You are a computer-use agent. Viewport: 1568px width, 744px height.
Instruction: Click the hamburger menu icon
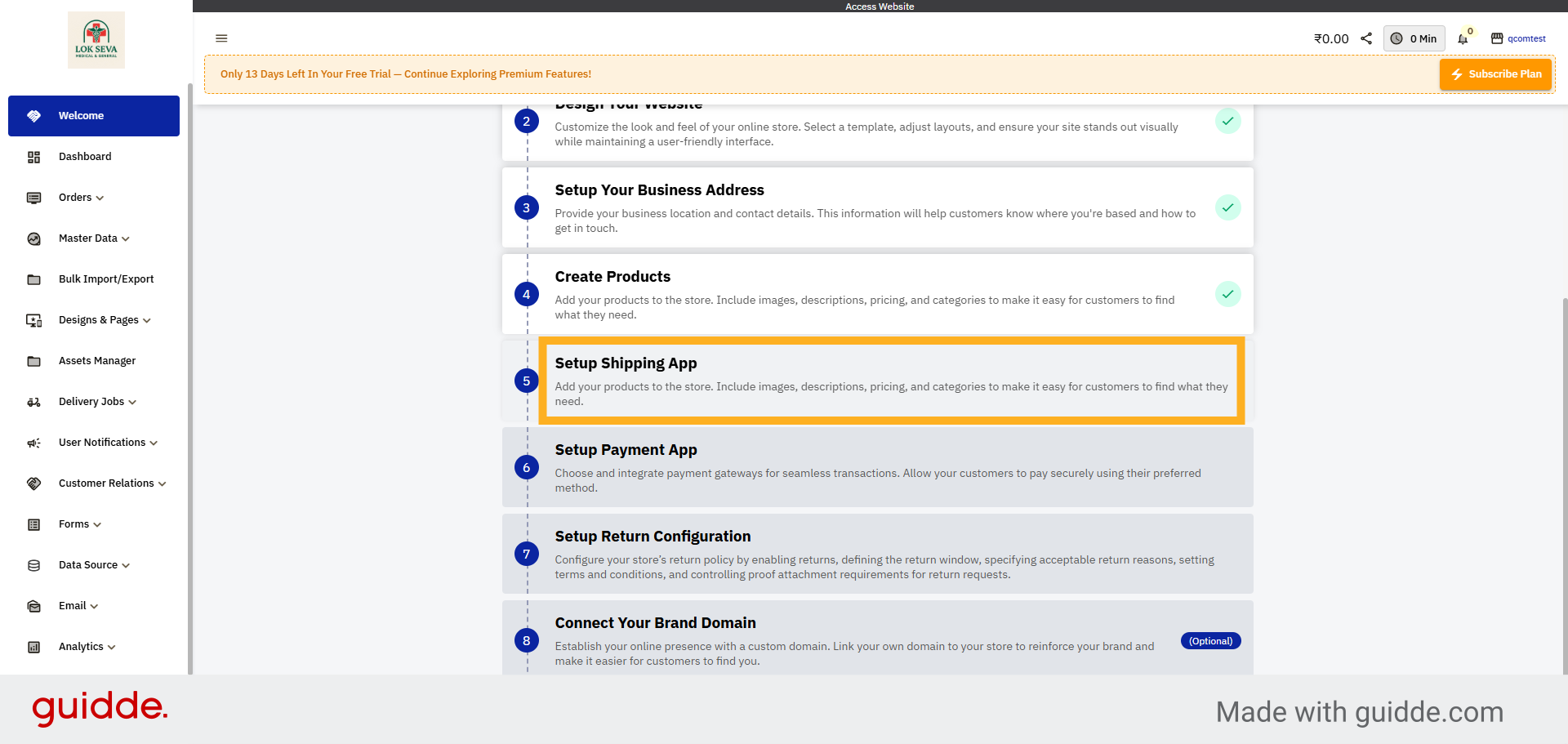point(221,38)
